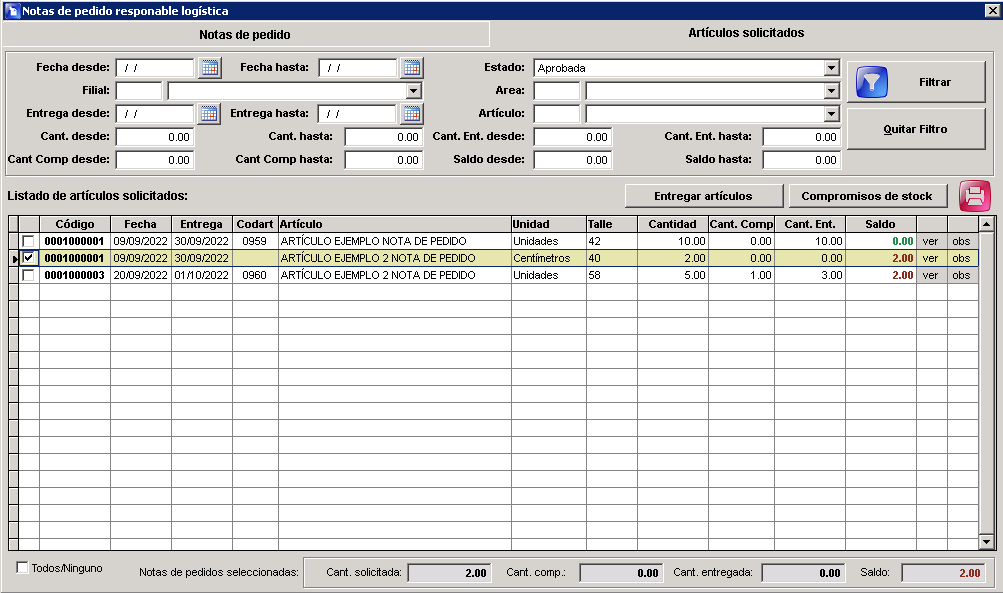Viewport: 1003px width, 593px height.
Task: Close the Notas de pedido window
Action: (991, 10)
